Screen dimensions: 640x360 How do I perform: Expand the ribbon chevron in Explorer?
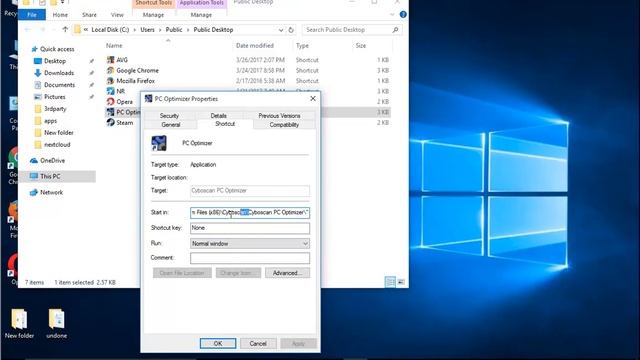tap(392, 14)
